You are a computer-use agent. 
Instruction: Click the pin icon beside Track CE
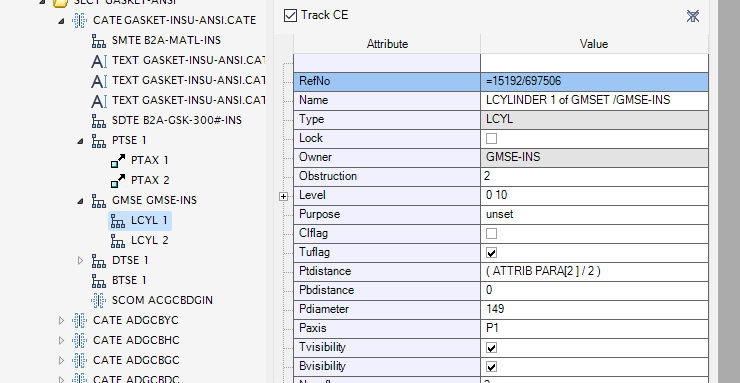692,17
